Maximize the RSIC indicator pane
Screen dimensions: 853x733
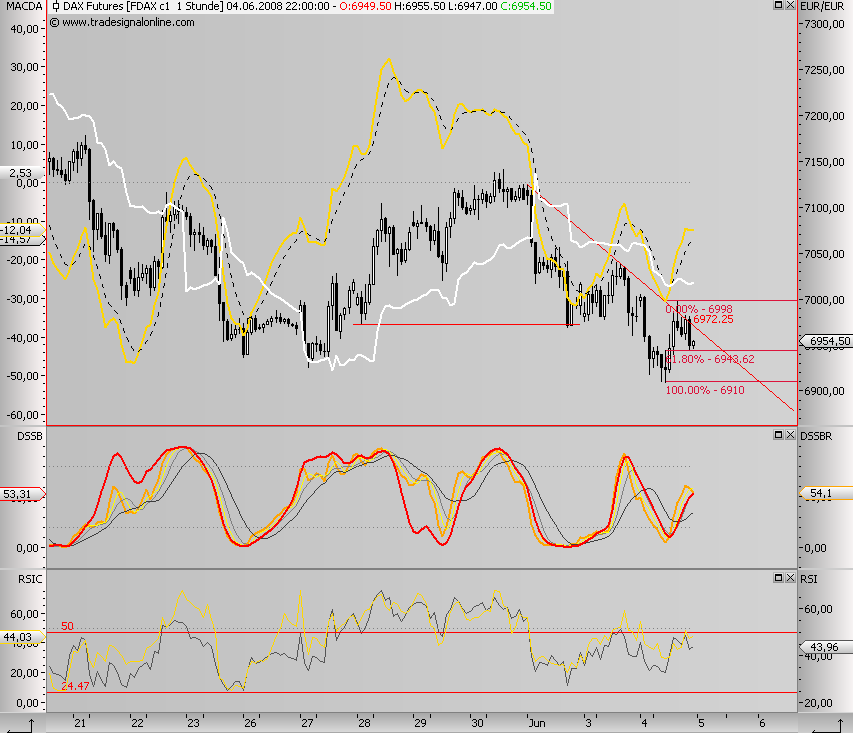click(778, 577)
